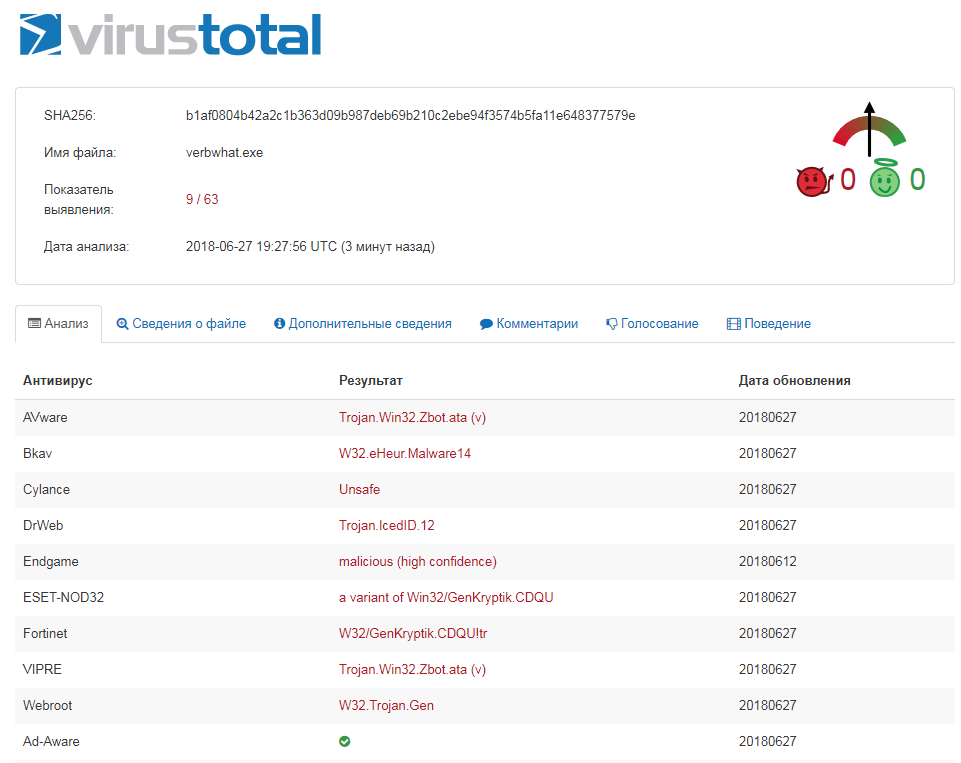Switch to Сведения о файле tab
The height and width of the screenshot is (763, 961).
[x=181, y=324]
